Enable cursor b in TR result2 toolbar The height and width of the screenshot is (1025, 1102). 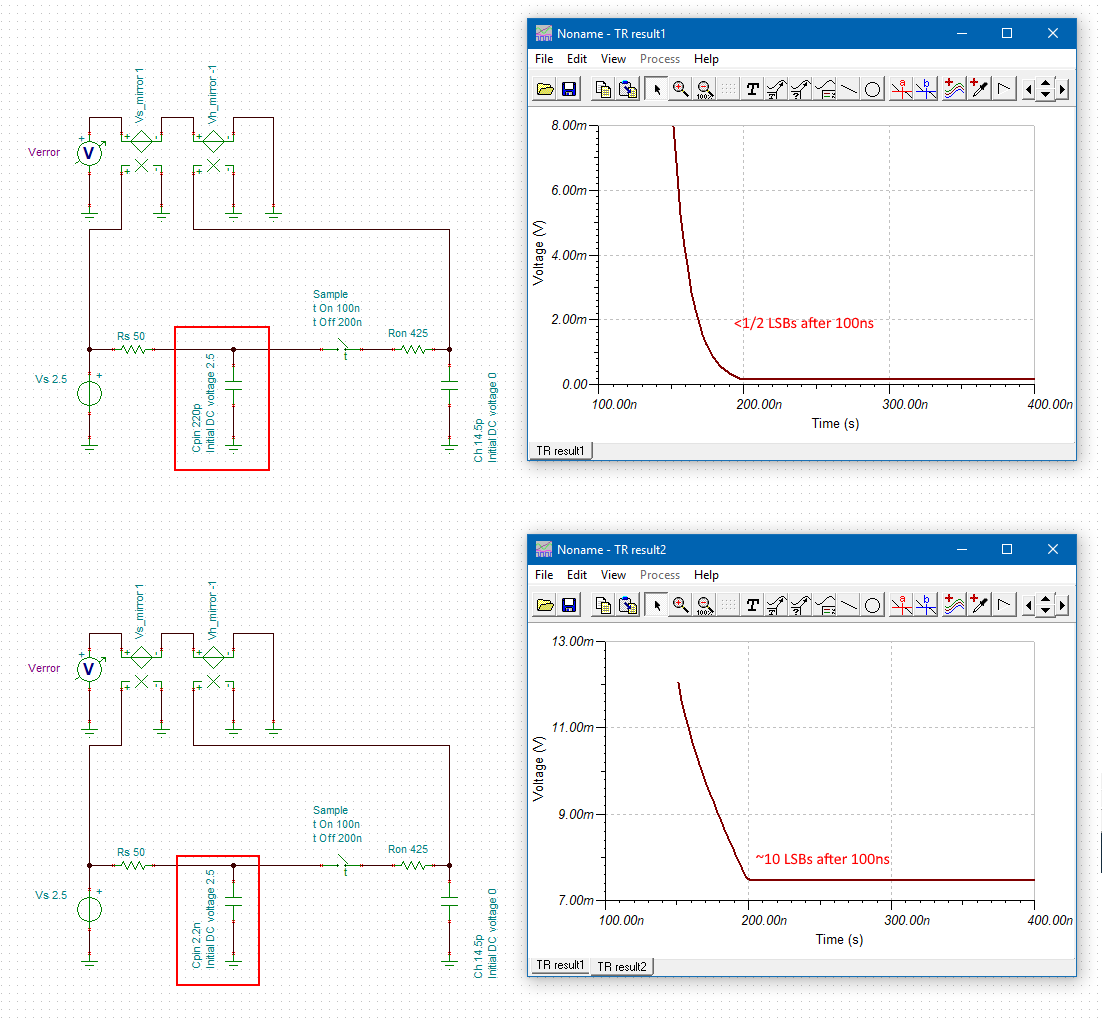926,605
